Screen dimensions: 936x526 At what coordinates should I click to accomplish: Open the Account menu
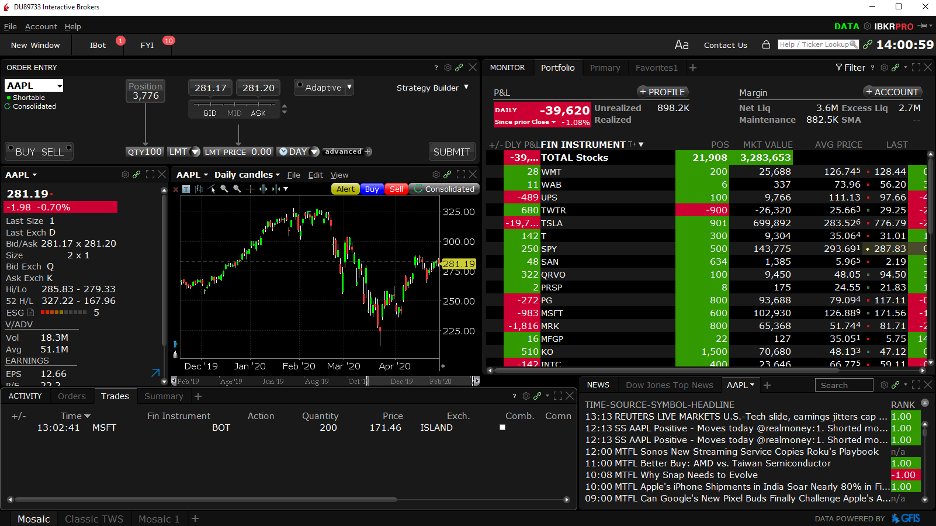coord(41,26)
